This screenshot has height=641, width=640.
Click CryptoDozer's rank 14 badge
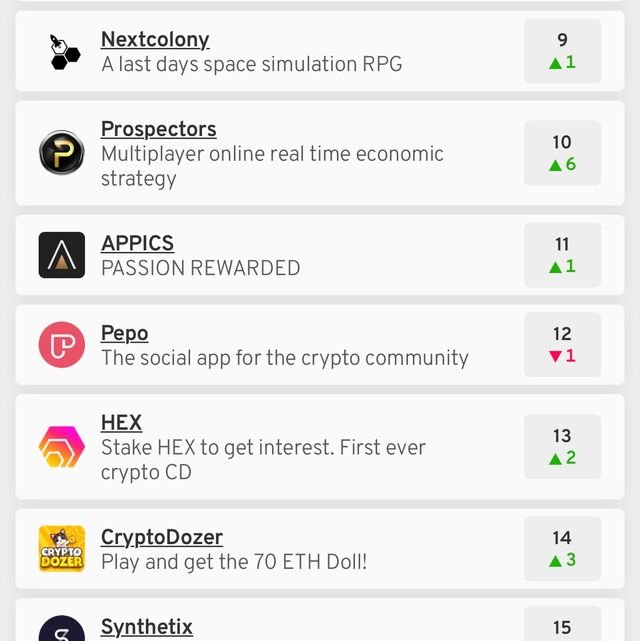[x=562, y=549]
